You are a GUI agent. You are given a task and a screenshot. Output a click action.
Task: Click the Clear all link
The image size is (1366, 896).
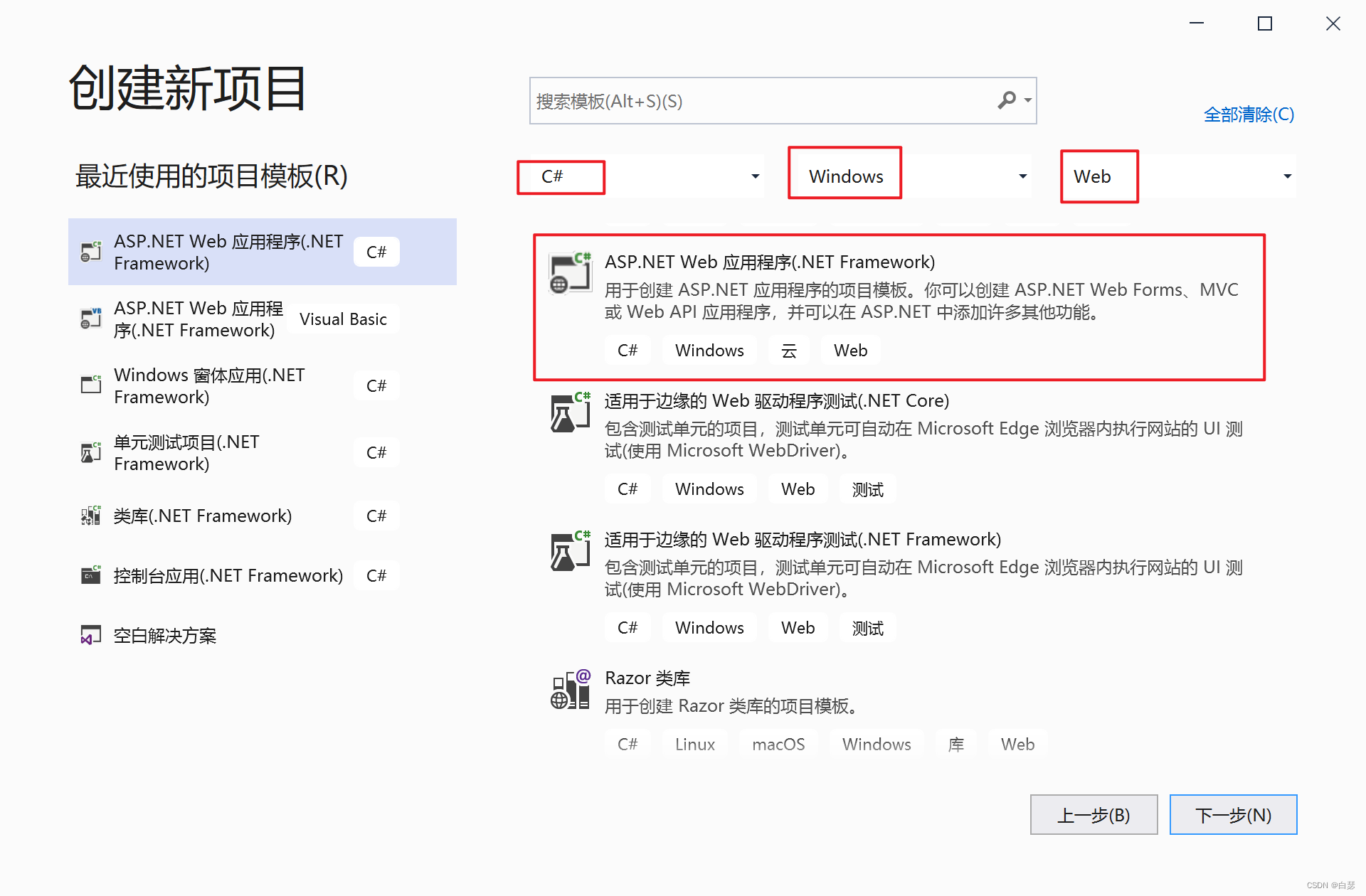click(x=1249, y=114)
